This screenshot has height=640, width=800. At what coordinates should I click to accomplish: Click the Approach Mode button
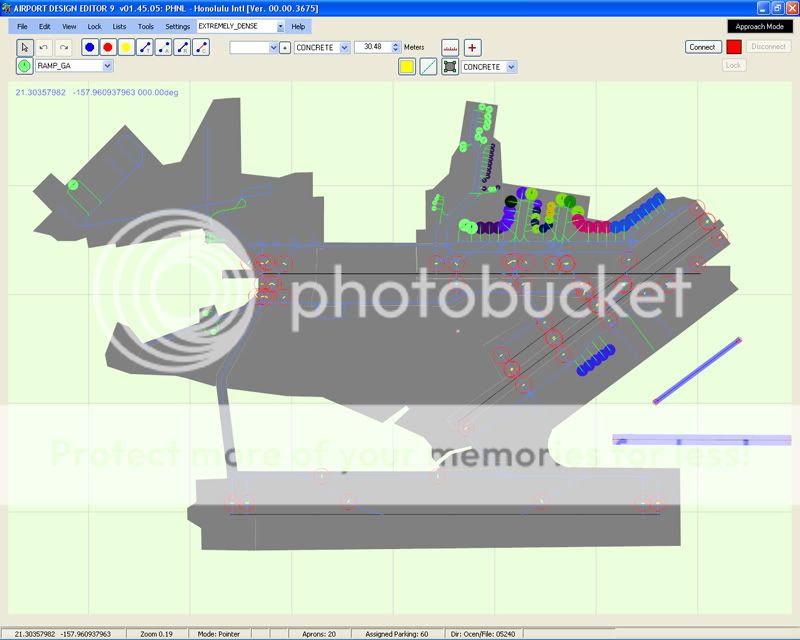point(760,27)
